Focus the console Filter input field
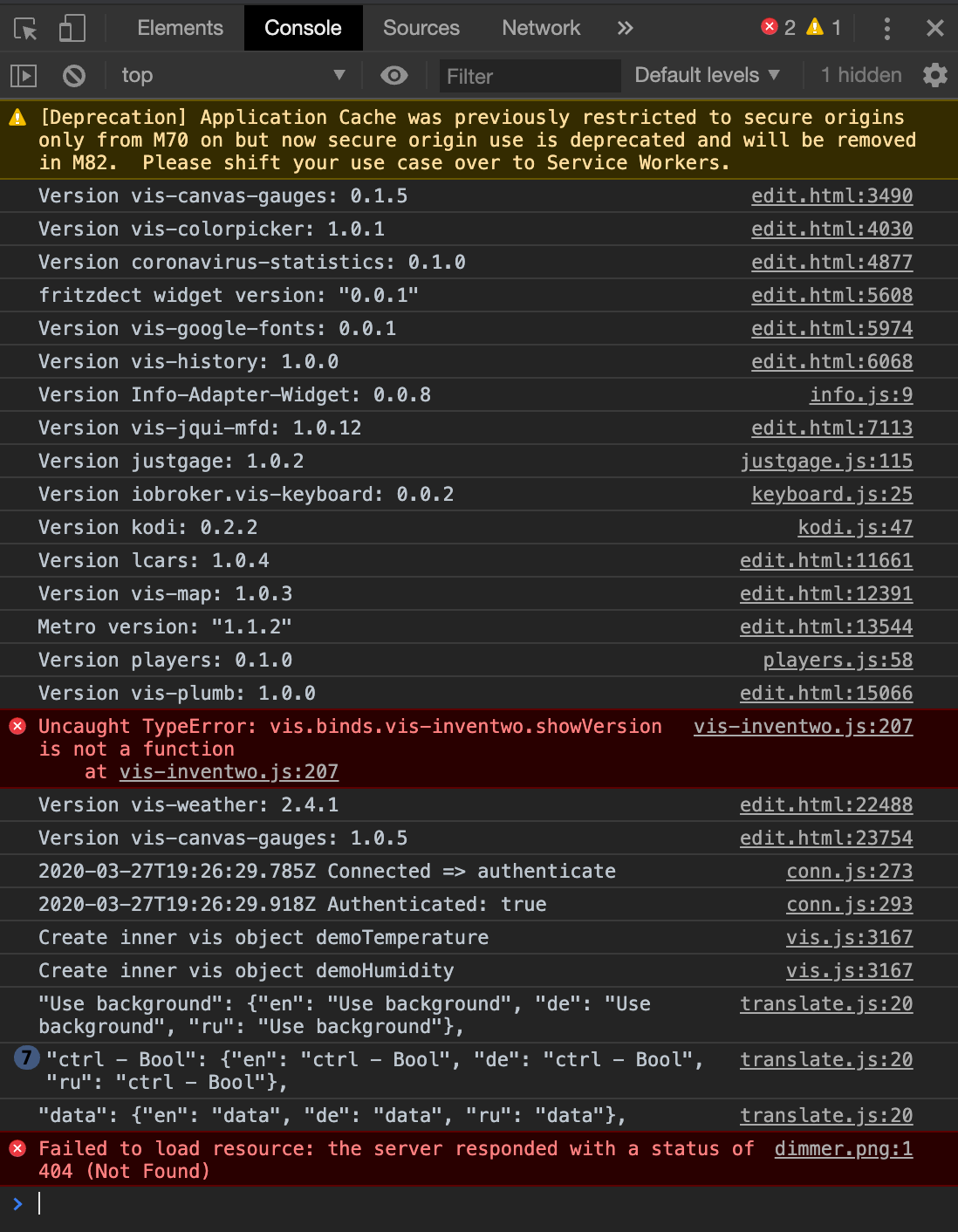Image resolution: width=958 pixels, height=1232 pixels. coord(529,77)
